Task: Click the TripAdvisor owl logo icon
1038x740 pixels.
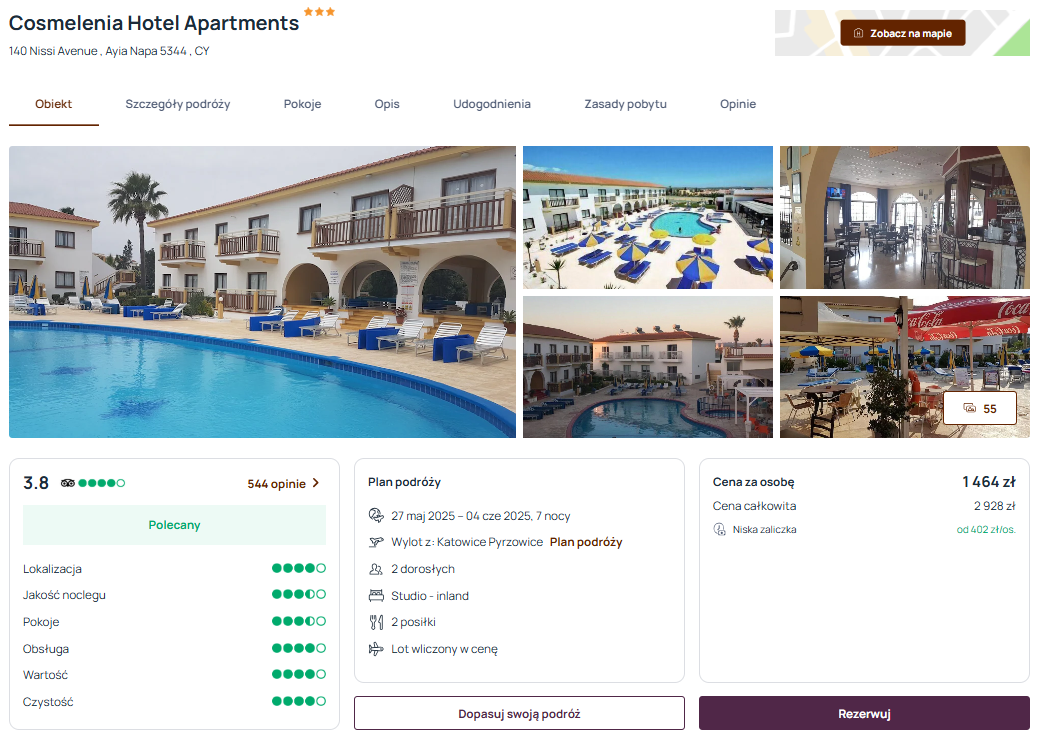Action: coord(68,483)
